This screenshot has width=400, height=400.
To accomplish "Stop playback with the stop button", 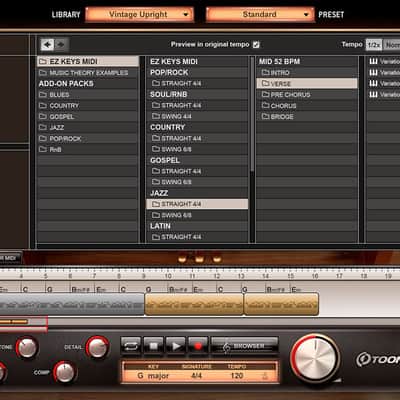I will (153, 346).
